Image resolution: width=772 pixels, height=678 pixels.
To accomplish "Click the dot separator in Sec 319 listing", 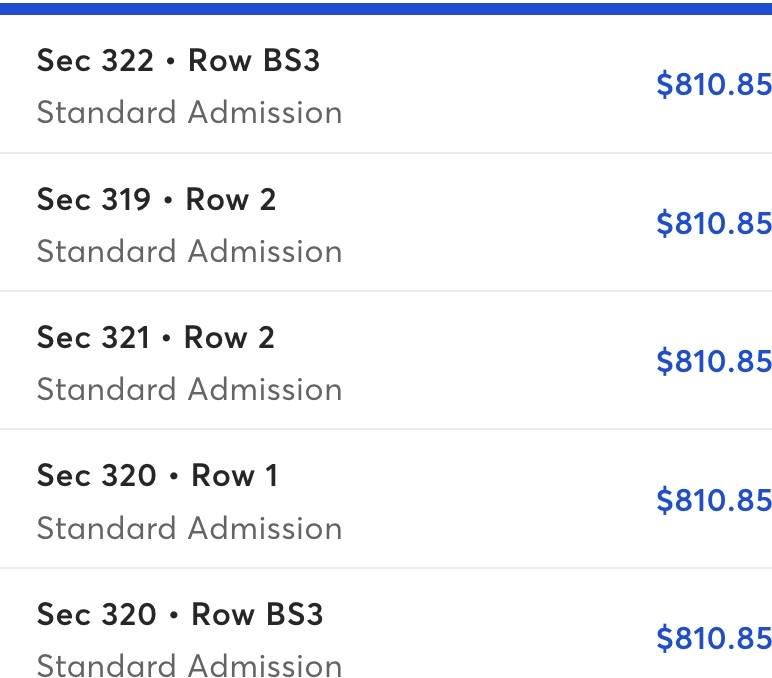I will 168,201.
